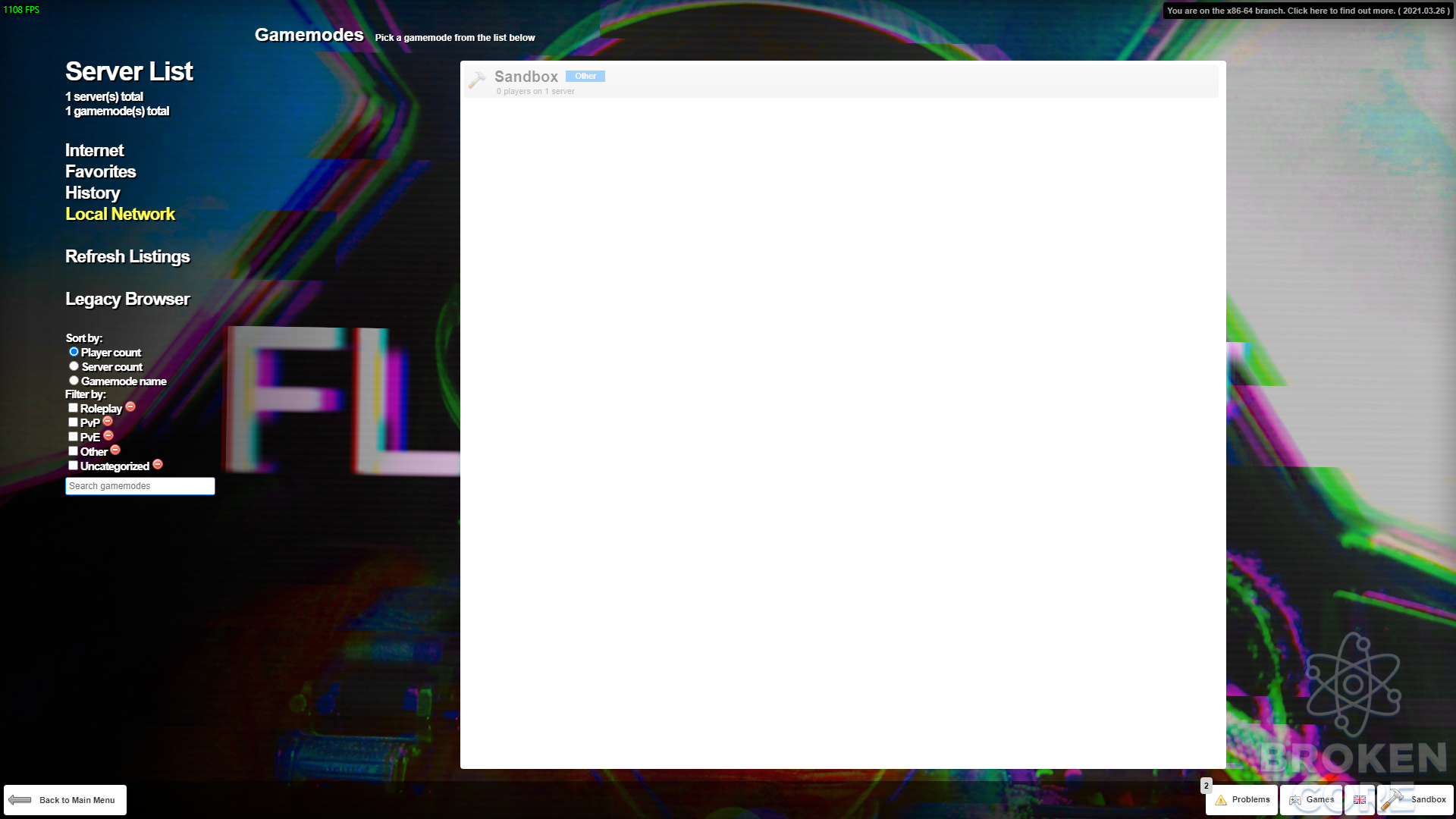Click x86-64 branch notice link
The width and height of the screenshot is (1456, 819).
1308,11
